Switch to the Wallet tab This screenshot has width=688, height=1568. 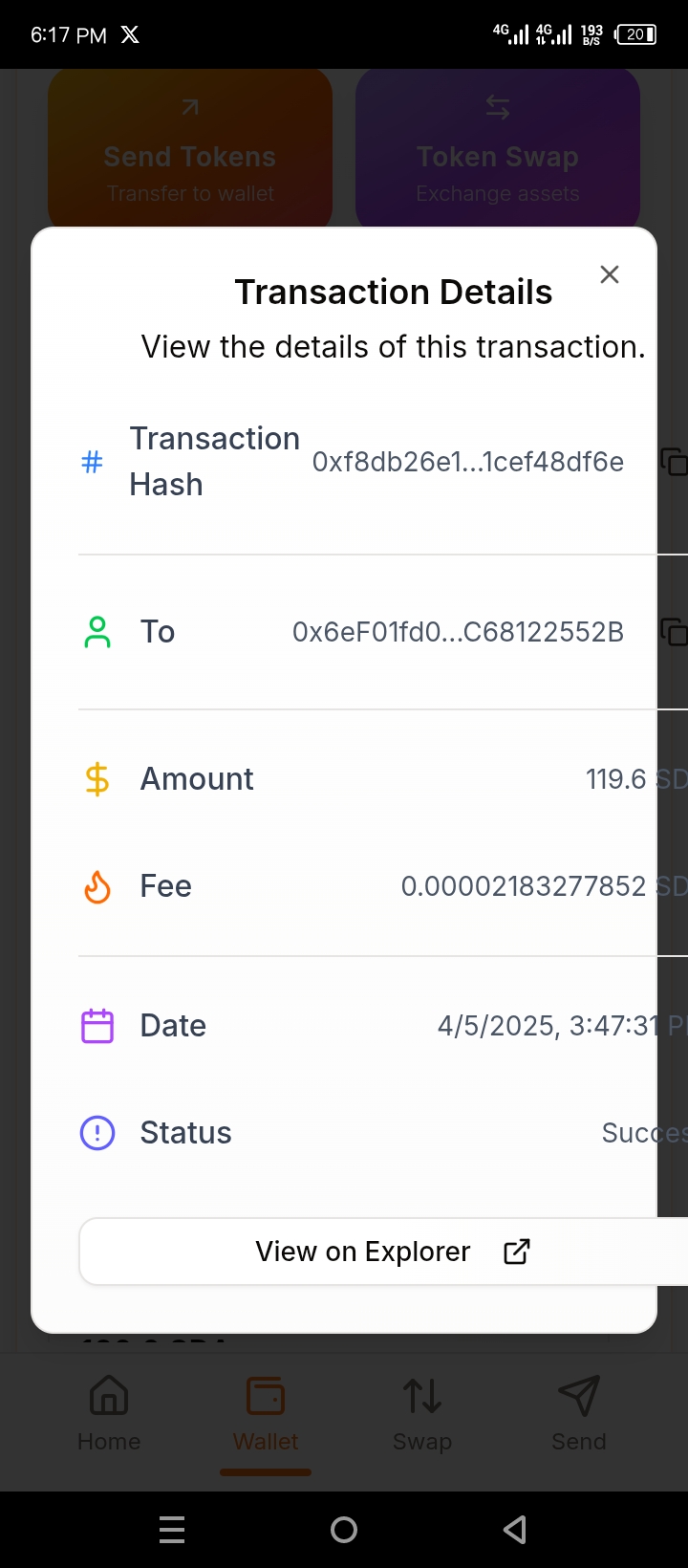266,1414
